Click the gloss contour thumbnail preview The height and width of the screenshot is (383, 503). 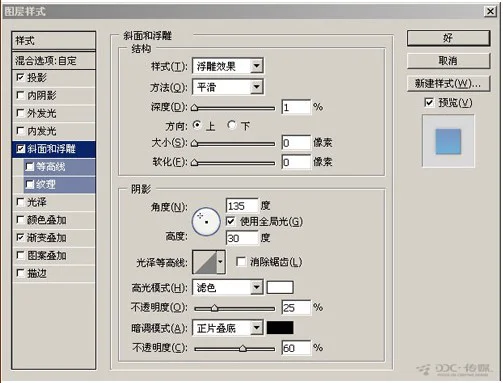click(205, 262)
